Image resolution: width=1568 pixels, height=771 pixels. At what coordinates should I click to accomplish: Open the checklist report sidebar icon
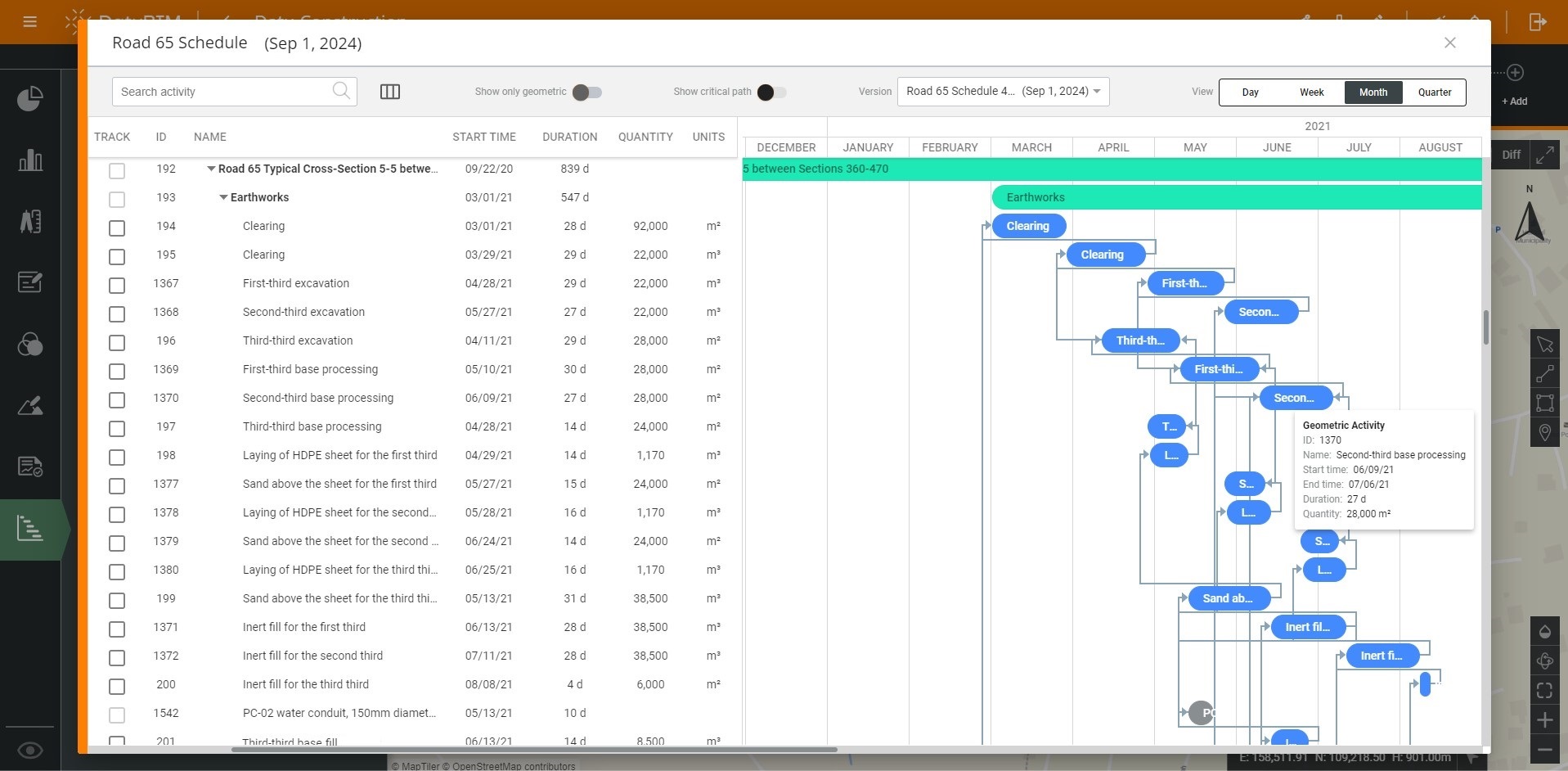pos(30,467)
